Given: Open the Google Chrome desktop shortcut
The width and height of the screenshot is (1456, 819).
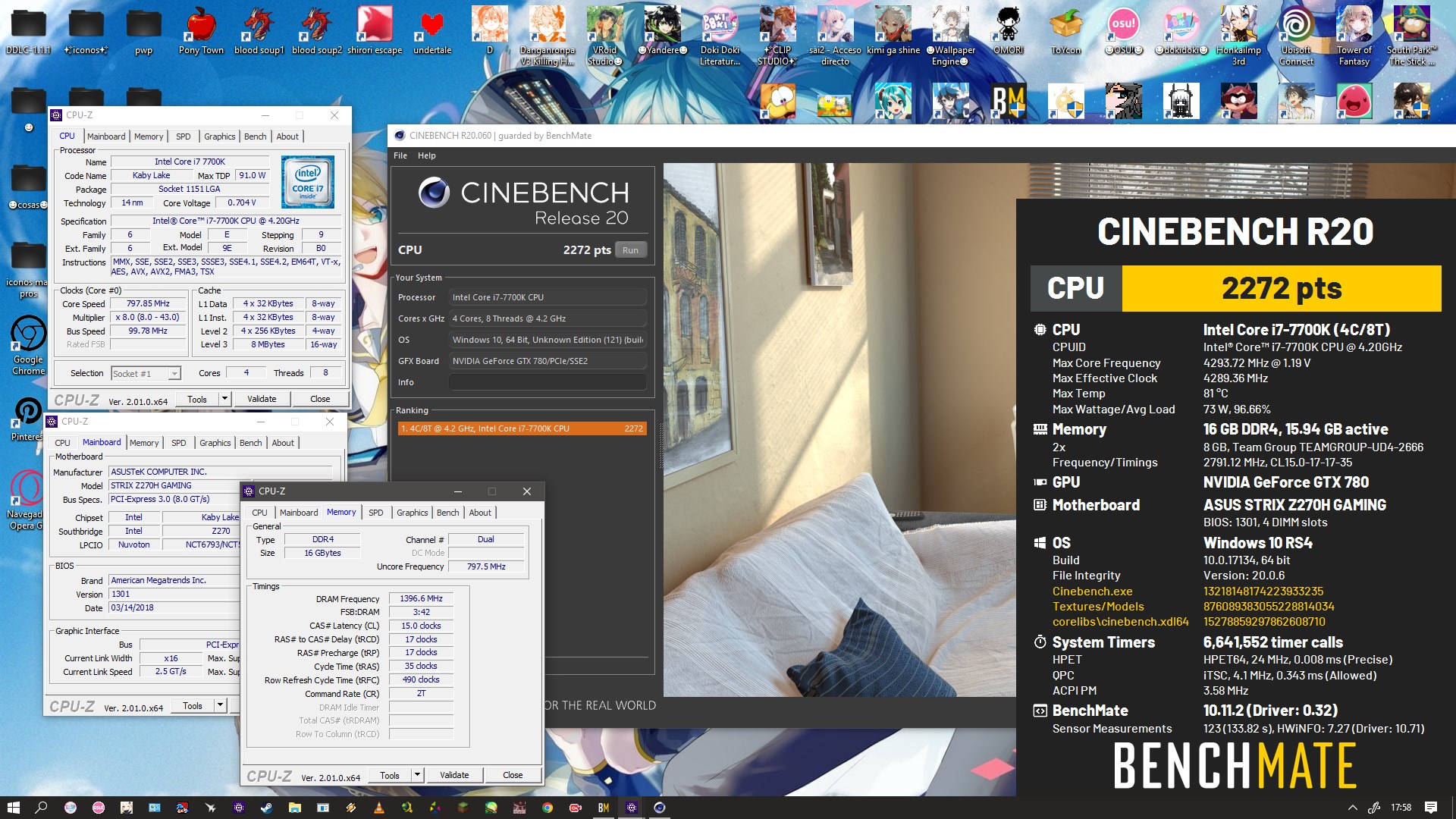Looking at the screenshot, I should (28, 345).
